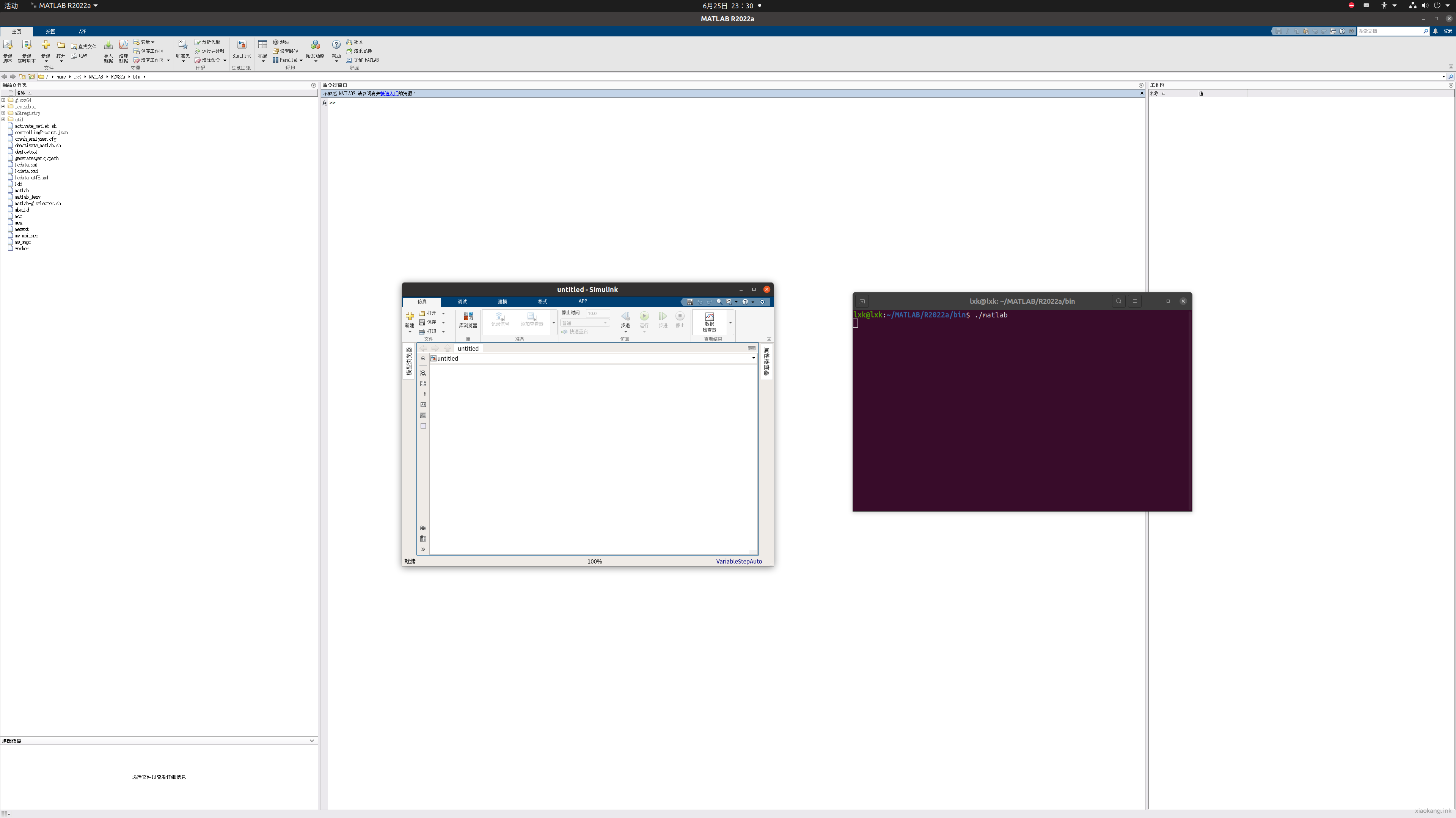The image size is (1456, 818).
Task: Select the MATLAB Home tab
Action: click(17, 31)
